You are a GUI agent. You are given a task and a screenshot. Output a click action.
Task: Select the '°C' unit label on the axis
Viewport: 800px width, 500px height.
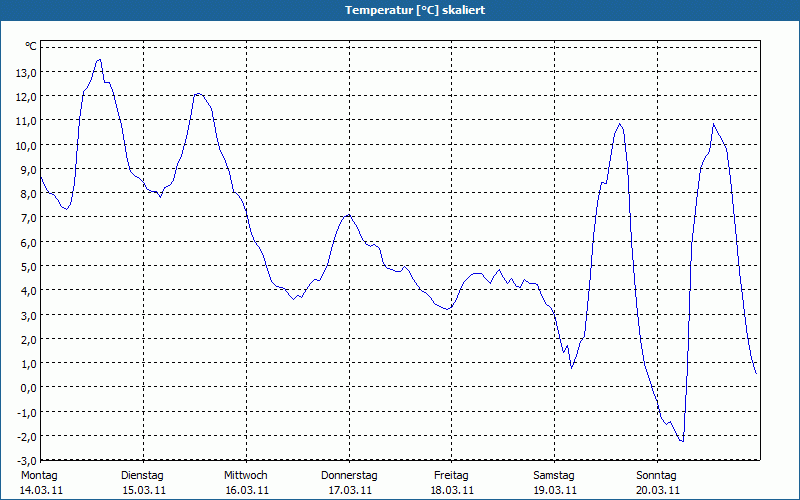31,46
